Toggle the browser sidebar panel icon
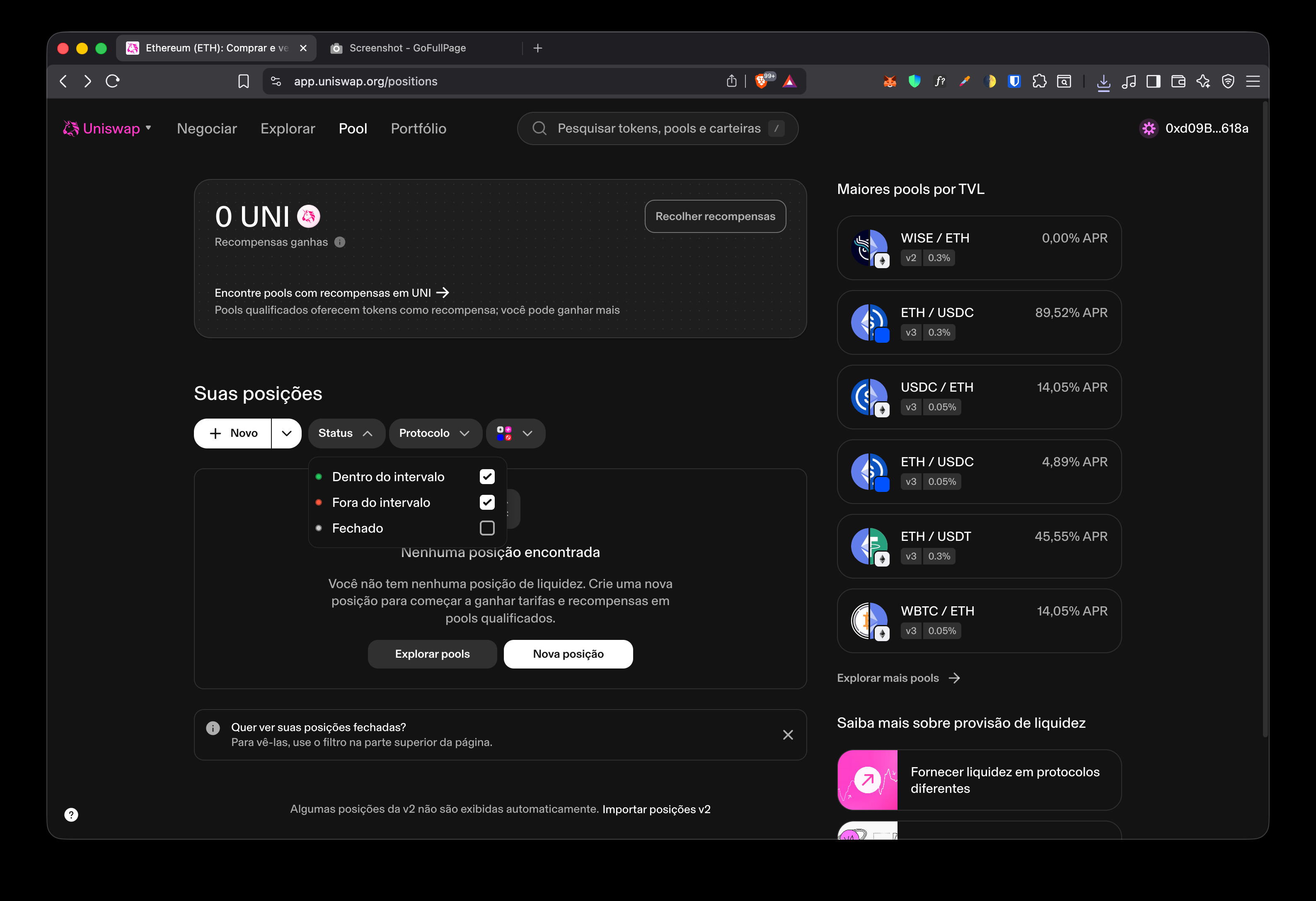The image size is (1316, 901). [x=1154, y=82]
